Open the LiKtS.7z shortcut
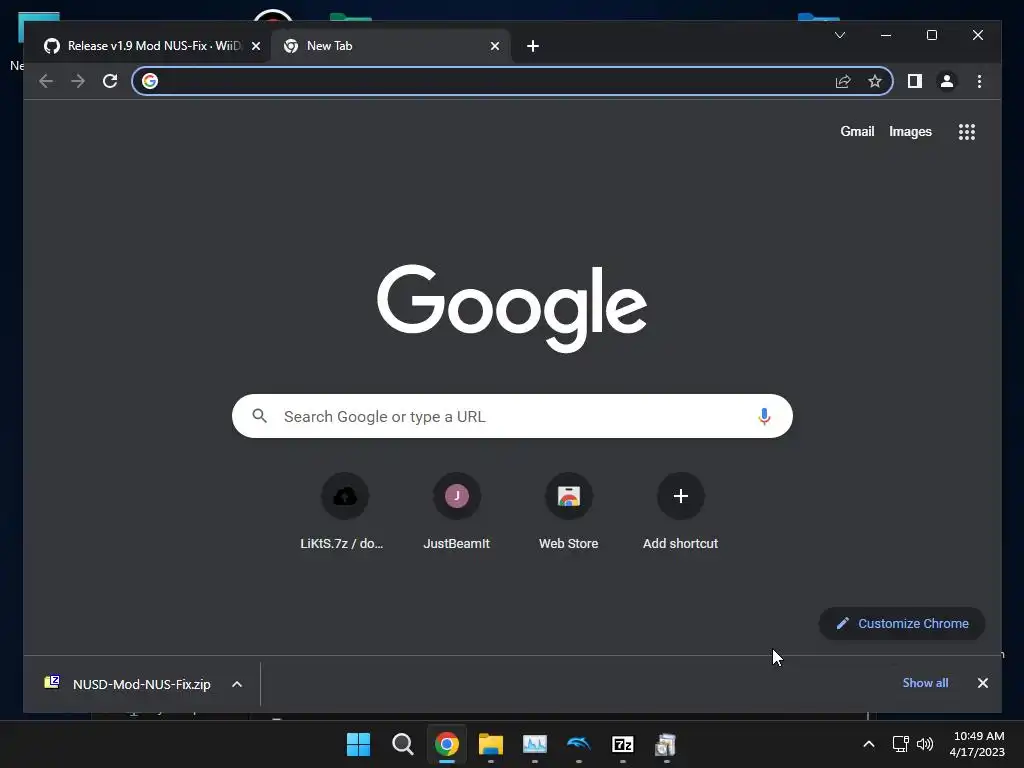 point(344,511)
